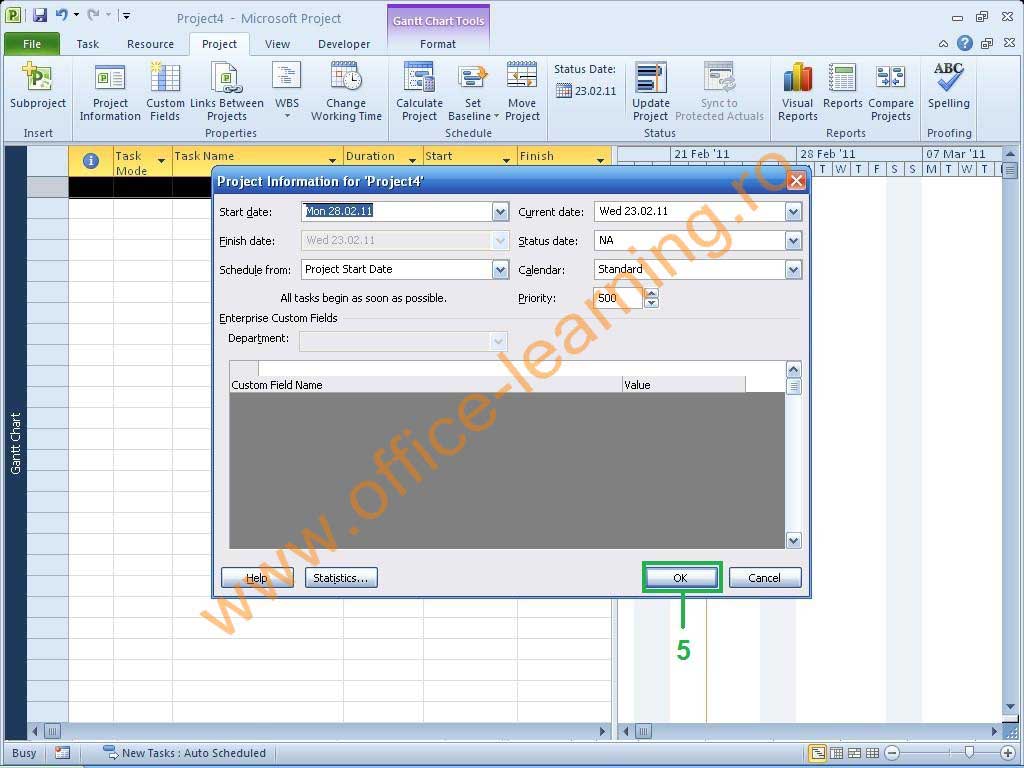Screen dimensions: 1024x768
Task: Click Update Project icon
Action: [650, 91]
